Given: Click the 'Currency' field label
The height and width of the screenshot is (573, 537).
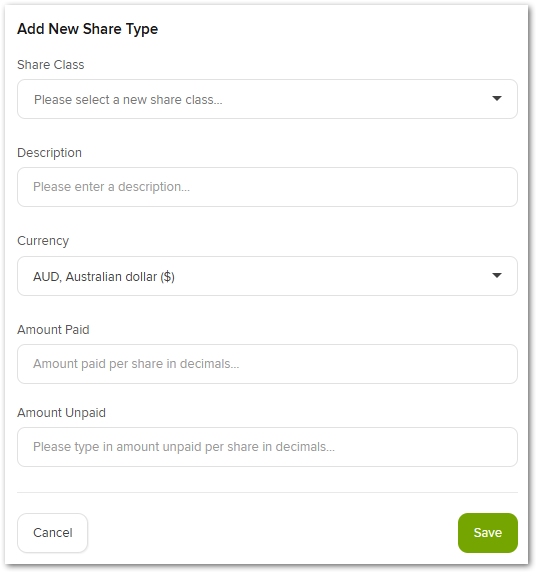Looking at the screenshot, I should pyautogui.click(x=43, y=241).
